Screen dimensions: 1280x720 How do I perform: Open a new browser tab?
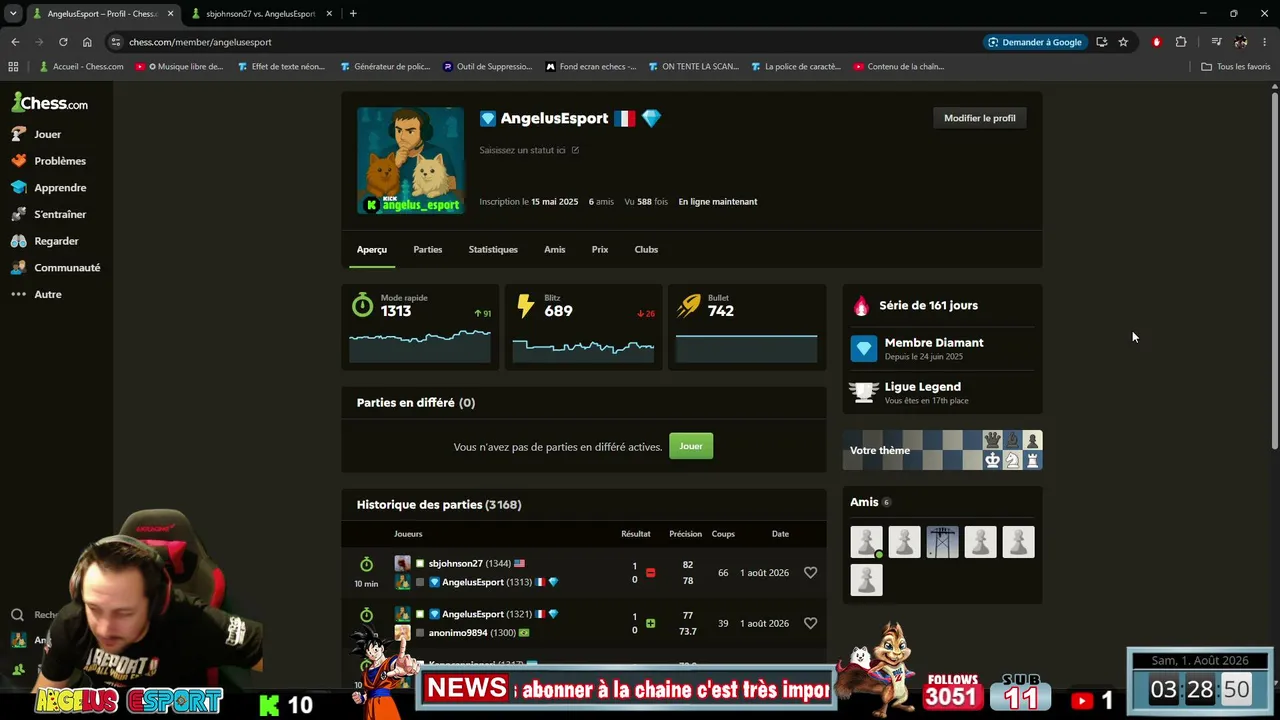pyautogui.click(x=353, y=14)
